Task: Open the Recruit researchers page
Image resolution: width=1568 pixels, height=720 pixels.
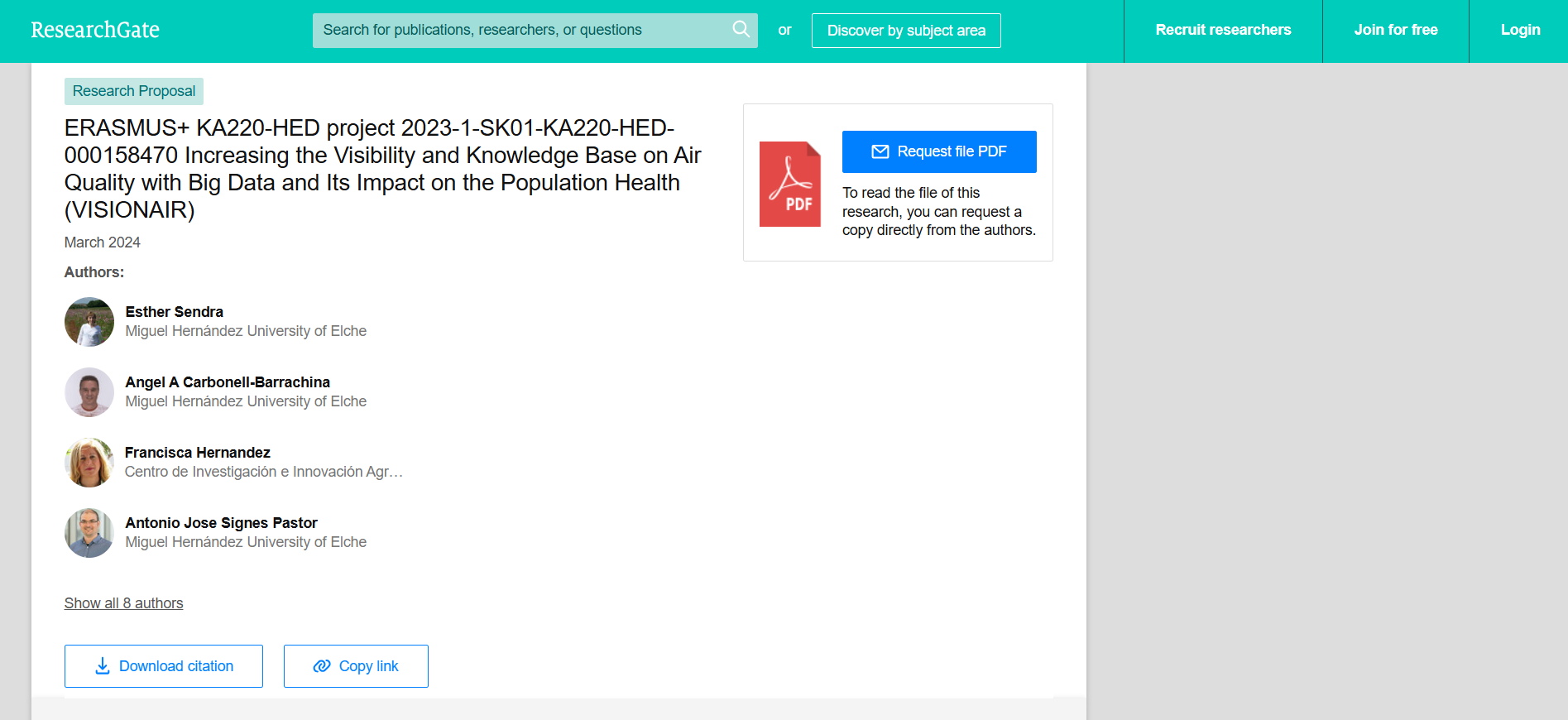Action: 1223,31
